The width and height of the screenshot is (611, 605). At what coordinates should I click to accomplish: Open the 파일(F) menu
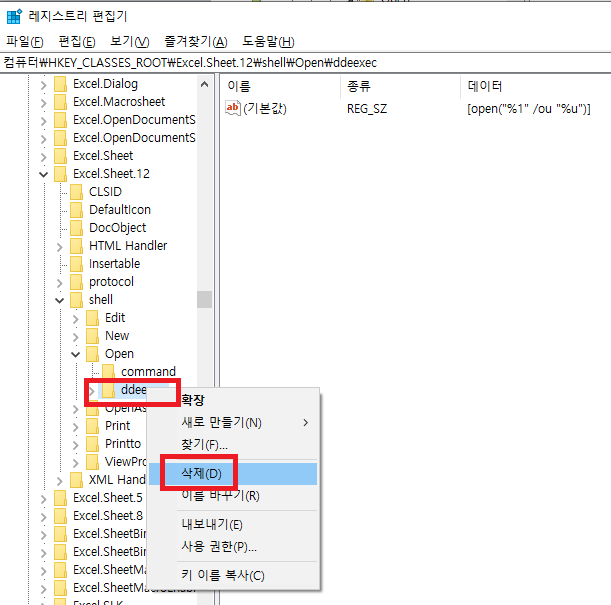point(25,41)
